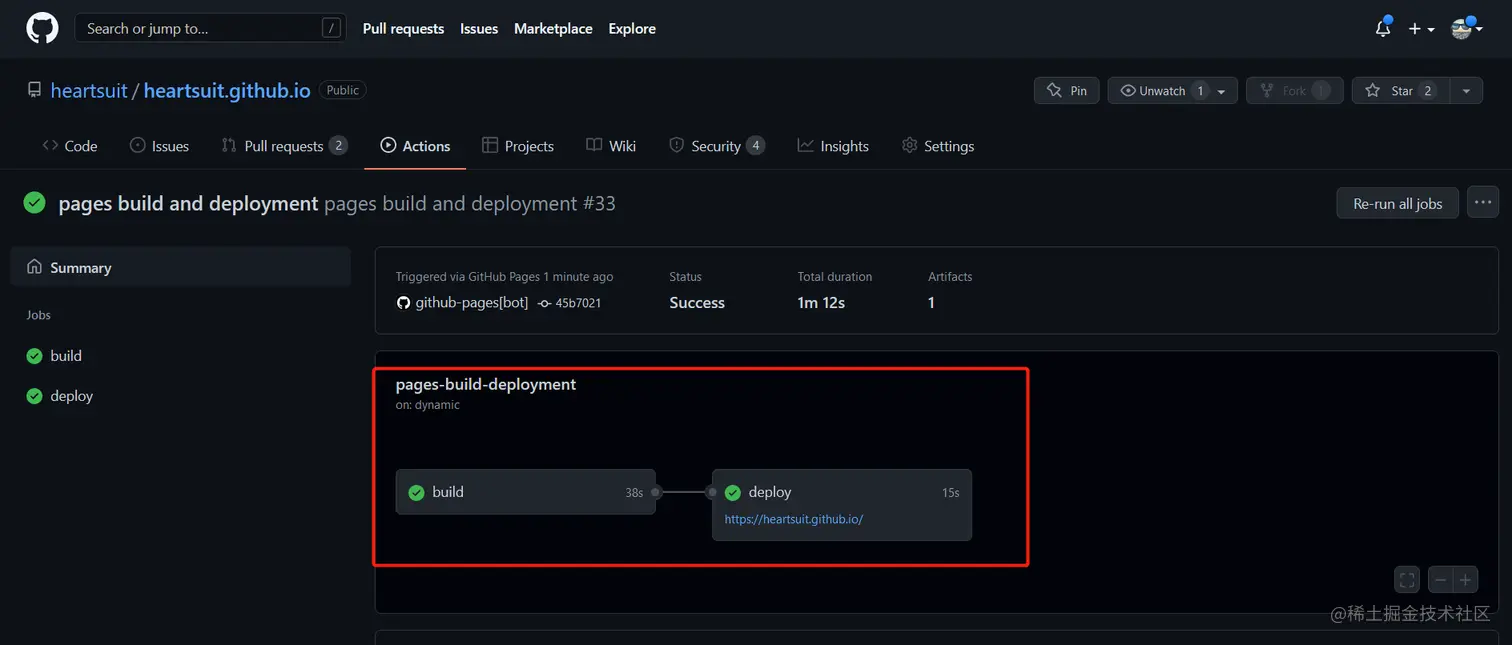1512x645 pixels.
Task: Click the build duration 38s
Action: 634,492
